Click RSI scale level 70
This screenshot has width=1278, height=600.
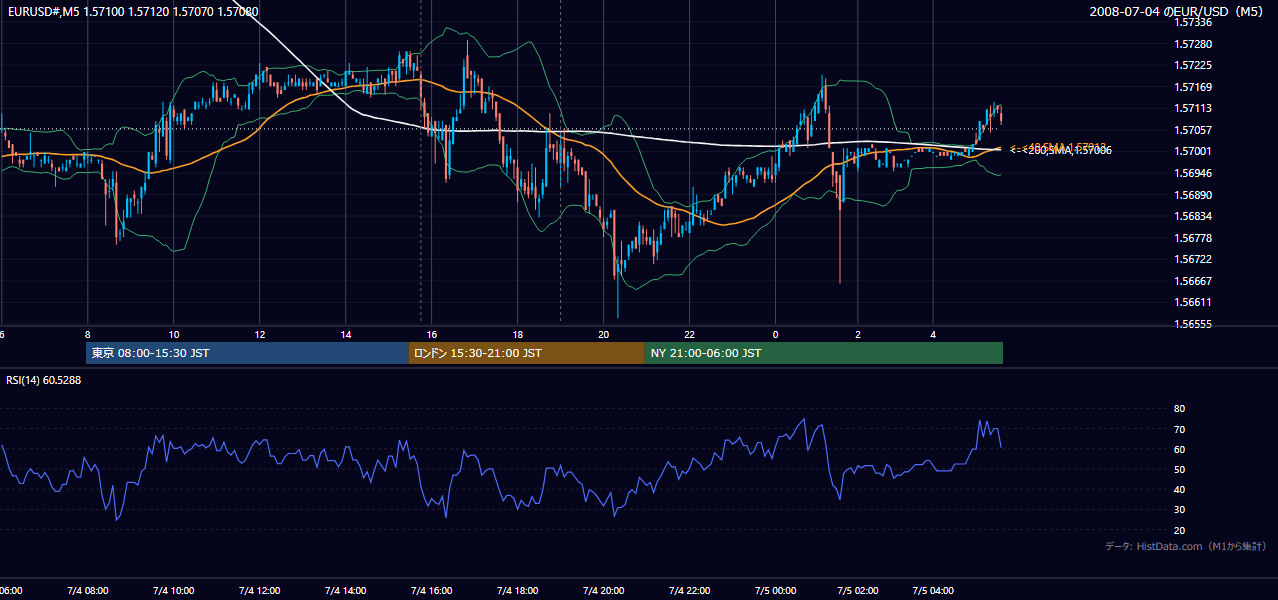(x=1179, y=429)
